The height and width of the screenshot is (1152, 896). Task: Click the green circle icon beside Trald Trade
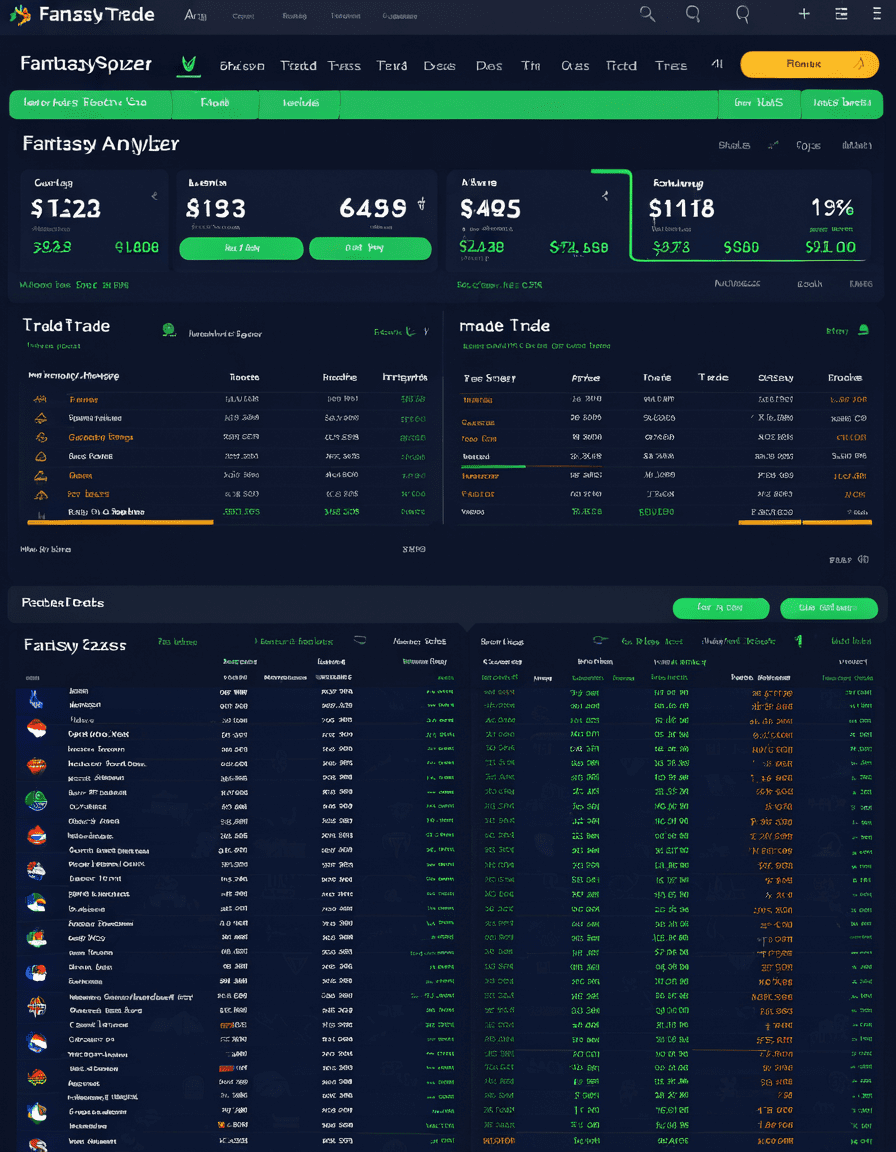tap(169, 331)
